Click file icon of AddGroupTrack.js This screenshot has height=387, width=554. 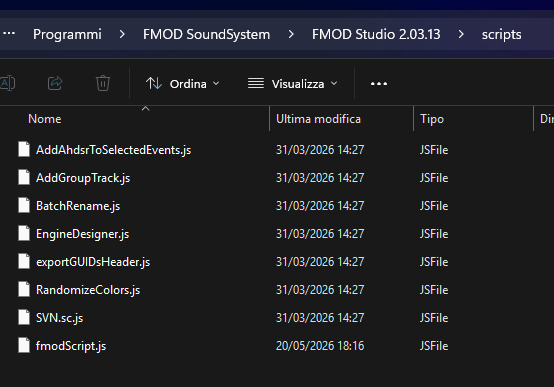coord(24,177)
